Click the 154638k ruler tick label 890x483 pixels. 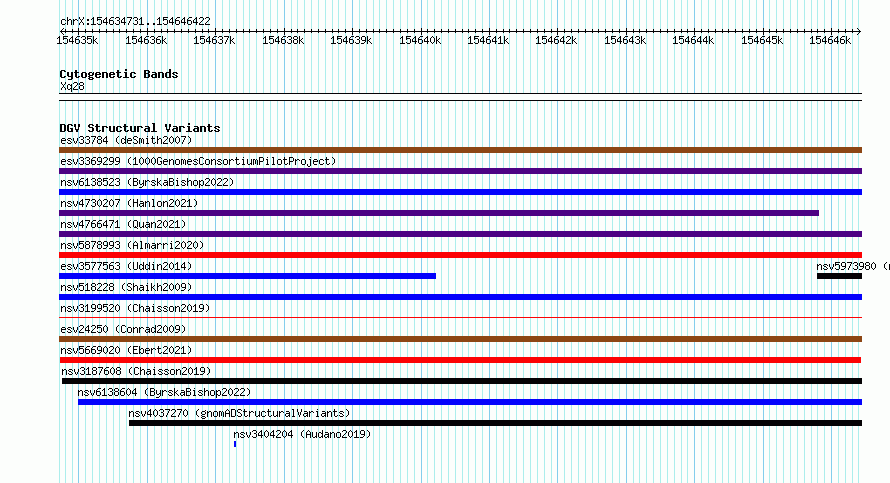pos(283,40)
